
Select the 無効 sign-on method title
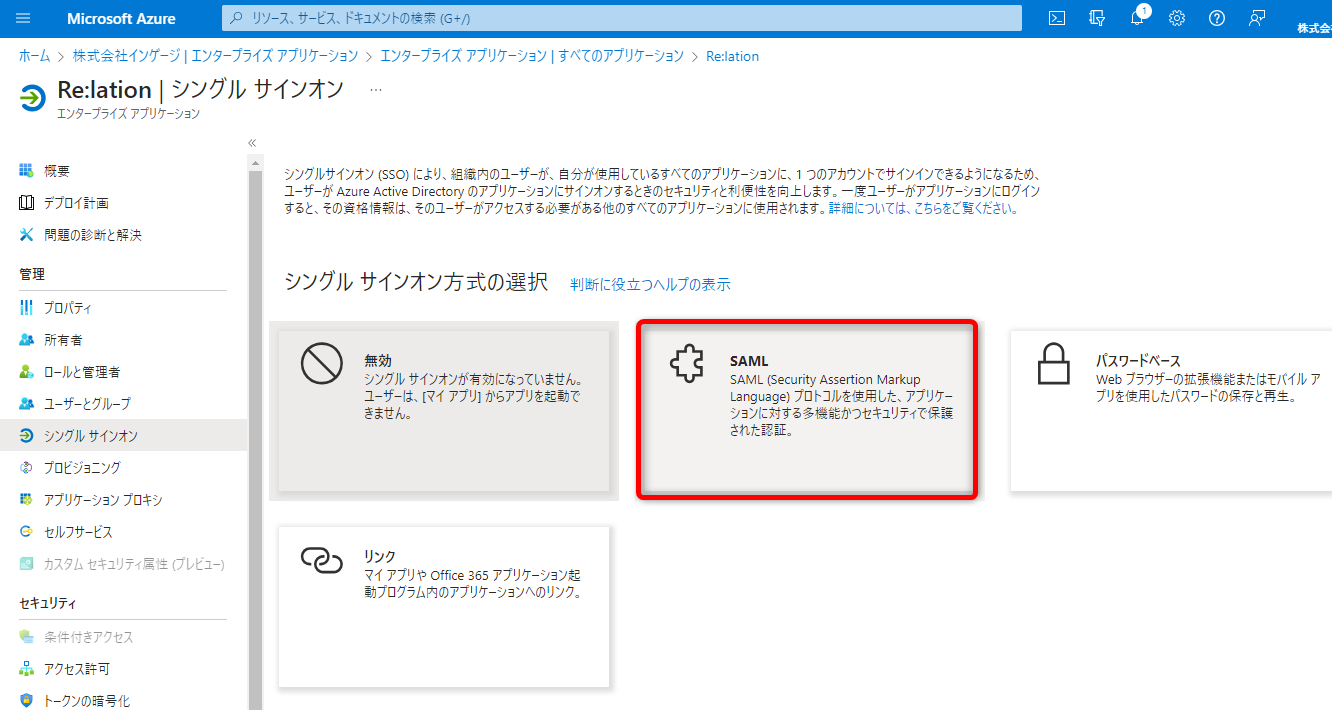pyautogui.click(x=378, y=361)
